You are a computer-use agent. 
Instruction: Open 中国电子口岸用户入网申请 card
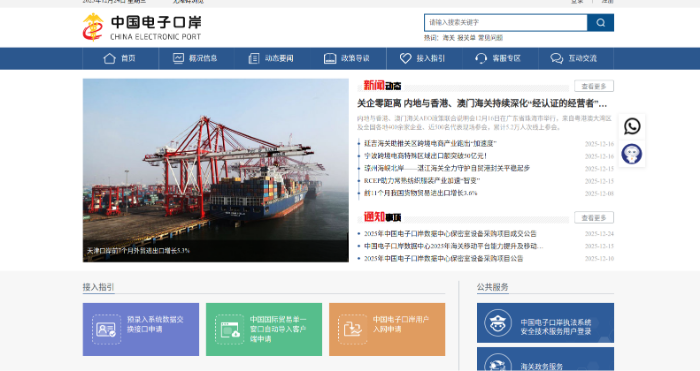(x=387, y=329)
